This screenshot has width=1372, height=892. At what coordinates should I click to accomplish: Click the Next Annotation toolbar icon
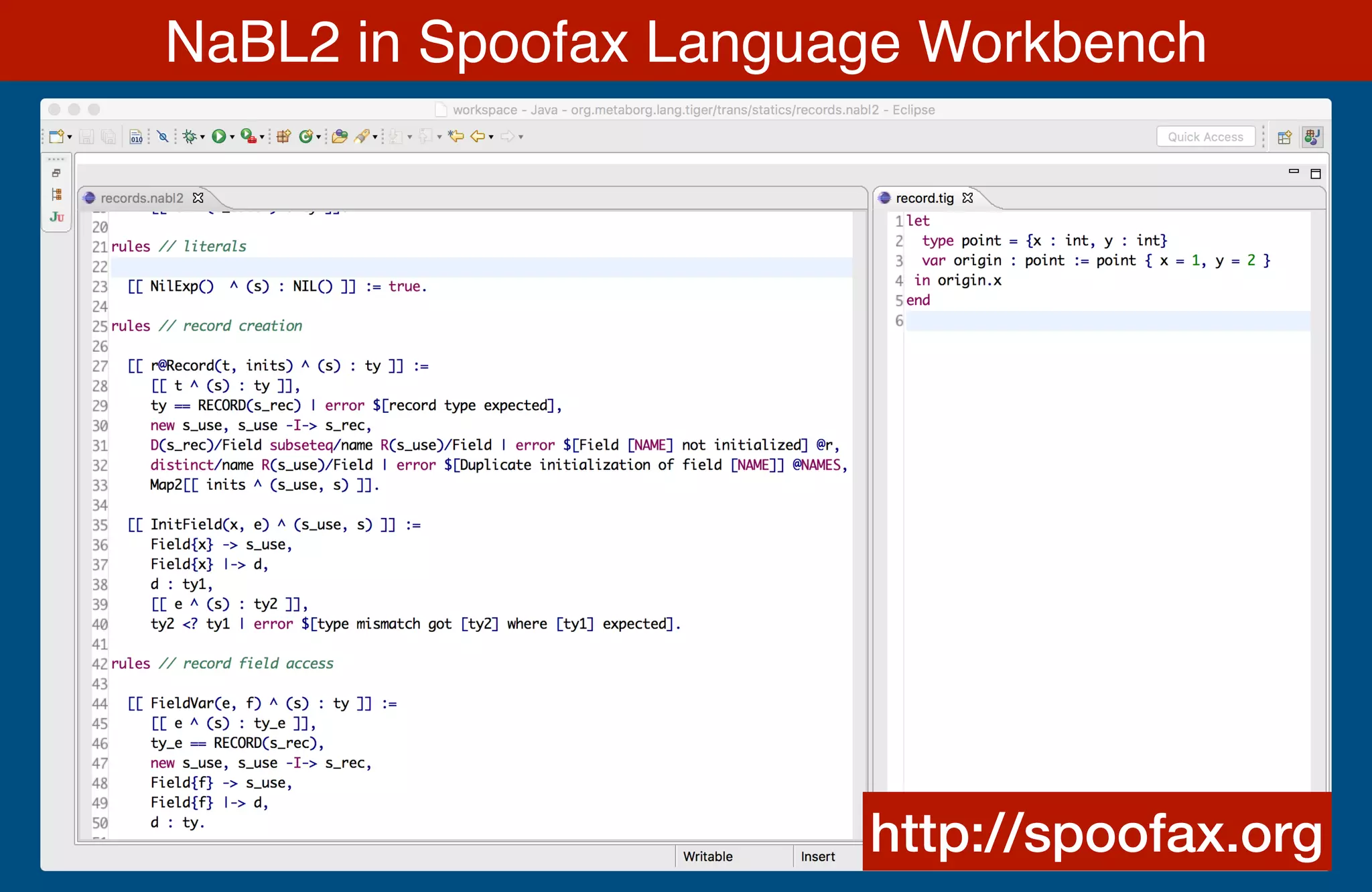coord(396,137)
